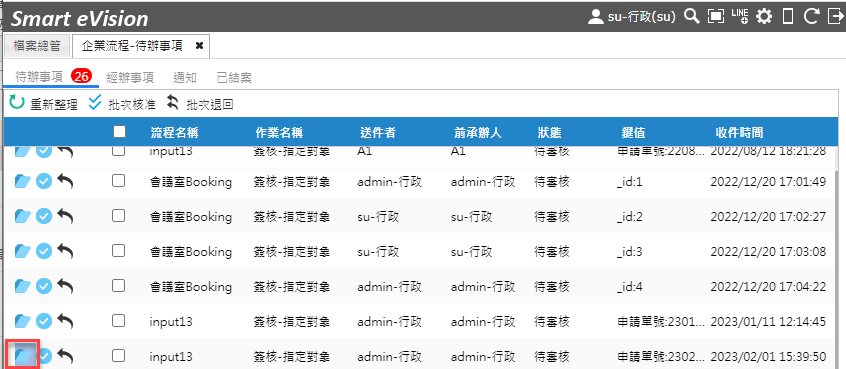Click the su-行政(su) username text
The height and width of the screenshot is (369, 846).
[642, 17]
